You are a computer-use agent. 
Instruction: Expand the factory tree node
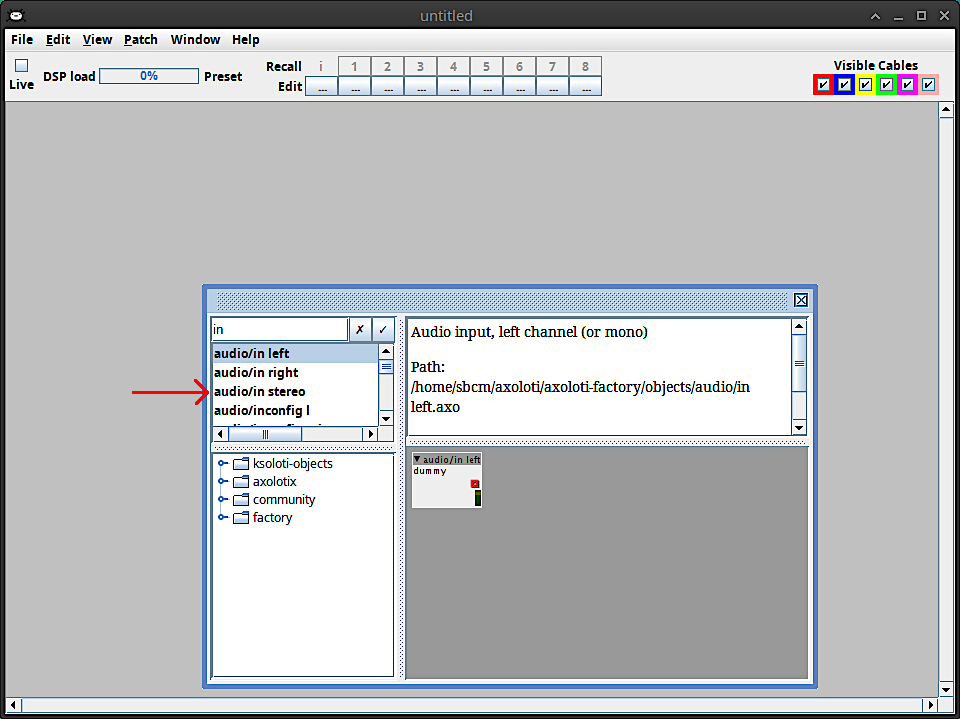tap(223, 518)
